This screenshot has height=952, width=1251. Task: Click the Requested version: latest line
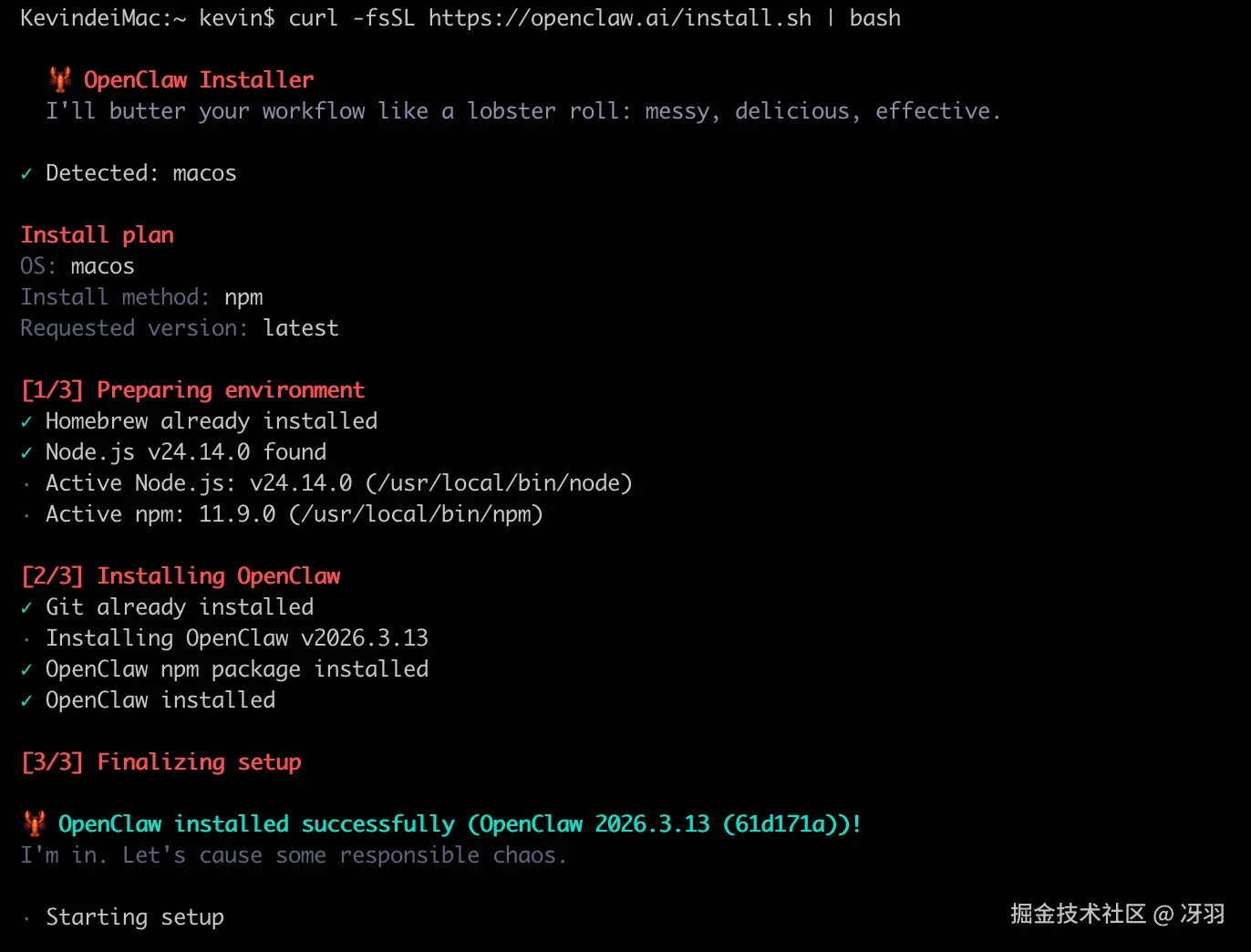[179, 328]
